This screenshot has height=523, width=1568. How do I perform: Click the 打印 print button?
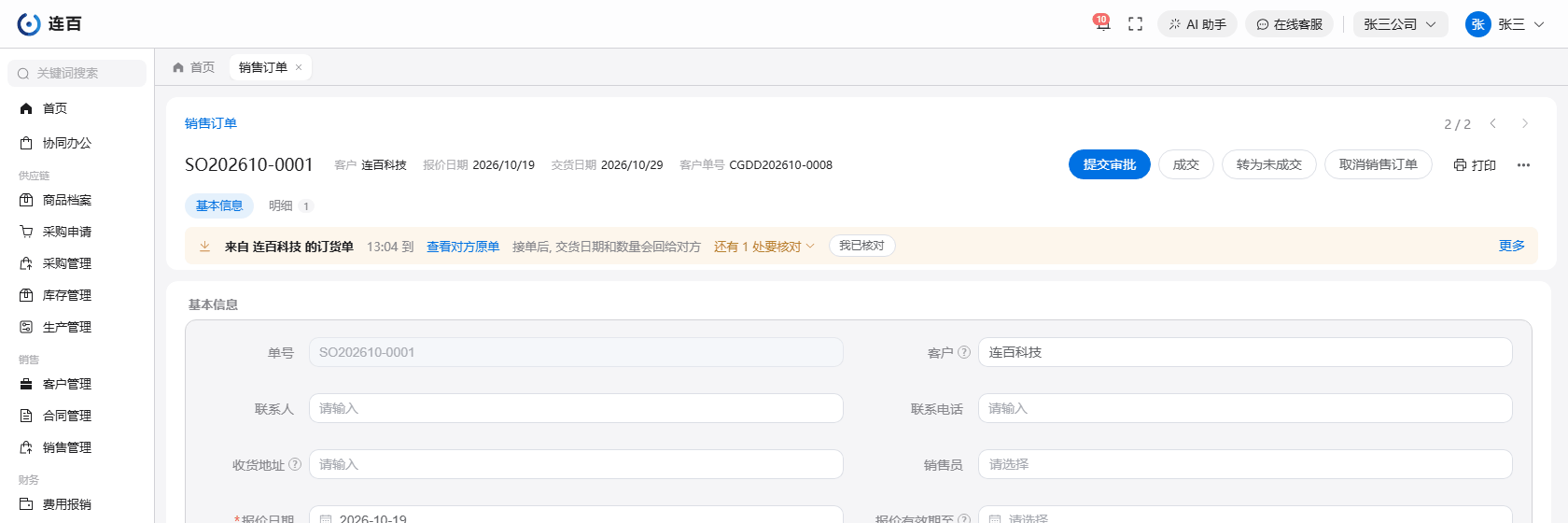pyautogui.click(x=1475, y=164)
